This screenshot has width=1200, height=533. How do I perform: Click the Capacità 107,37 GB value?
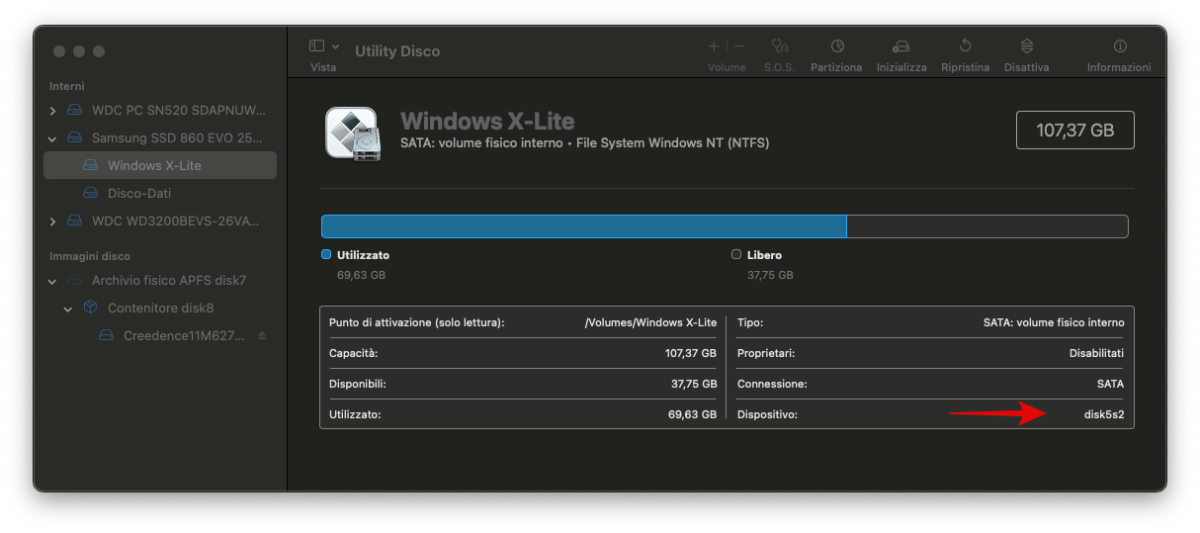point(691,353)
